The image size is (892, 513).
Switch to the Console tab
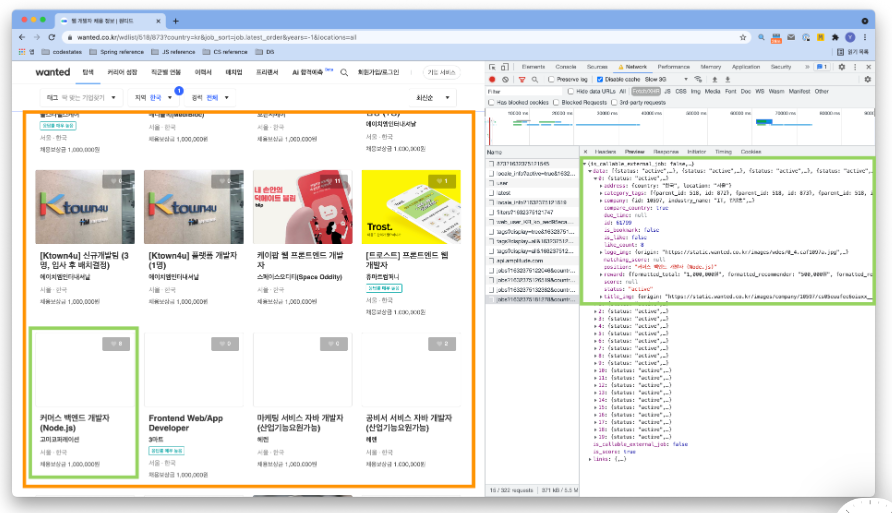[x=565, y=67]
